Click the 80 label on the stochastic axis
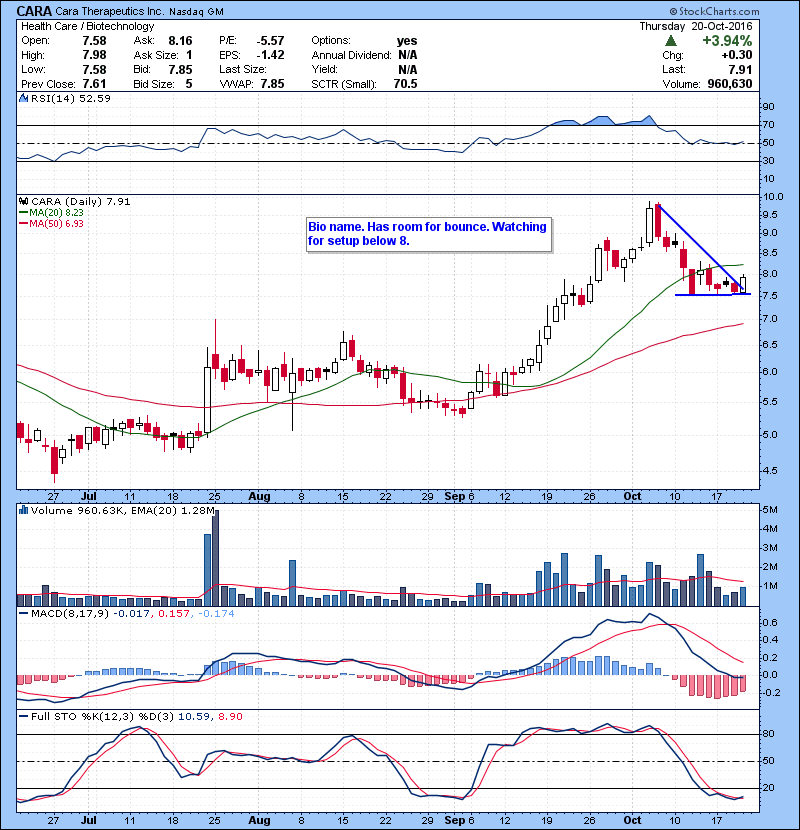The width and height of the screenshot is (800, 830). pyautogui.click(x=768, y=734)
